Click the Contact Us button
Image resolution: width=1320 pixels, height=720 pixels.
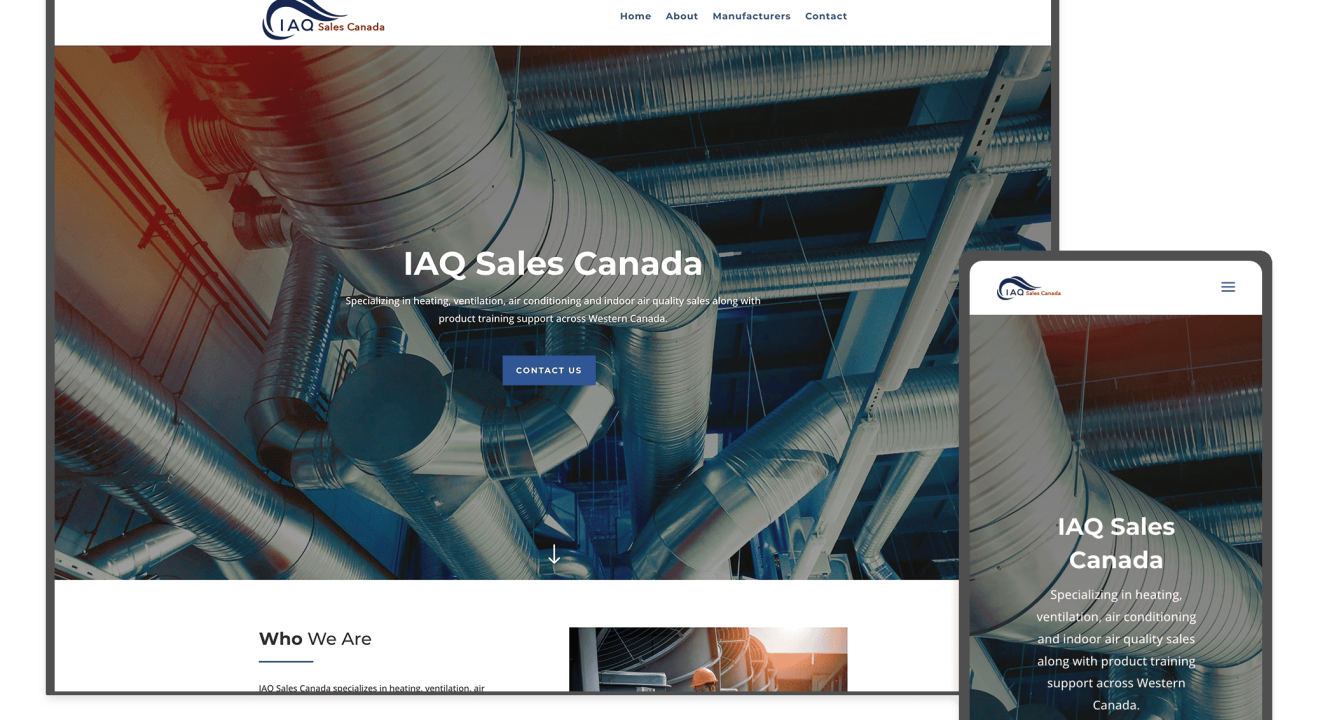pyautogui.click(x=549, y=370)
